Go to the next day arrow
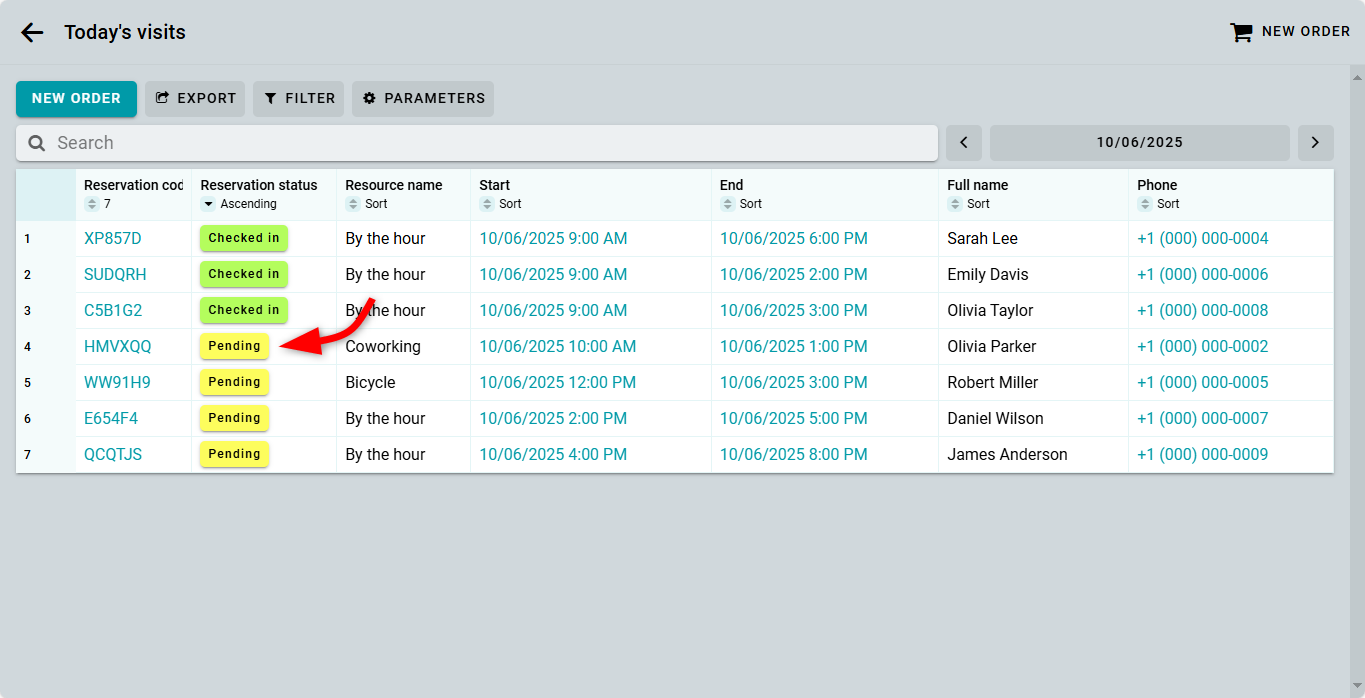 point(1315,143)
